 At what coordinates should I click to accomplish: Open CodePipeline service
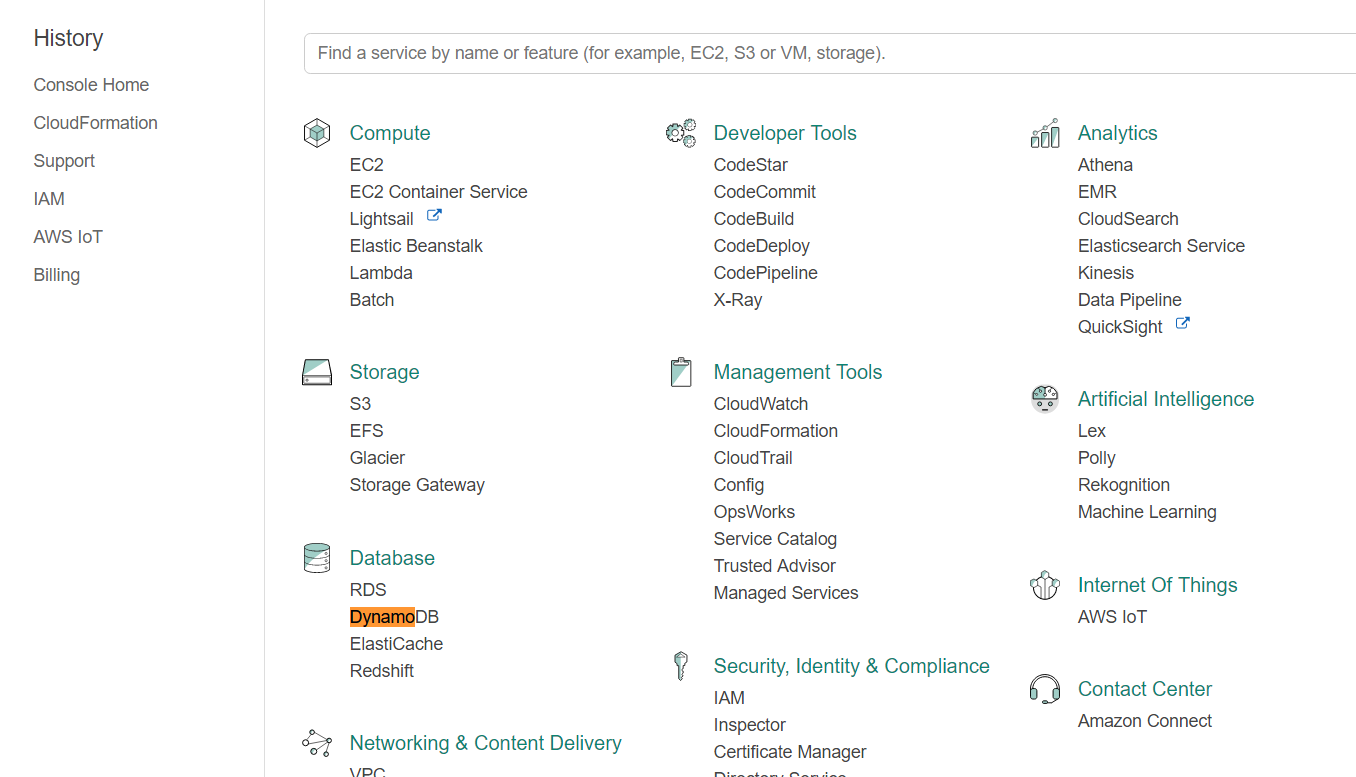[x=766, y=273]
